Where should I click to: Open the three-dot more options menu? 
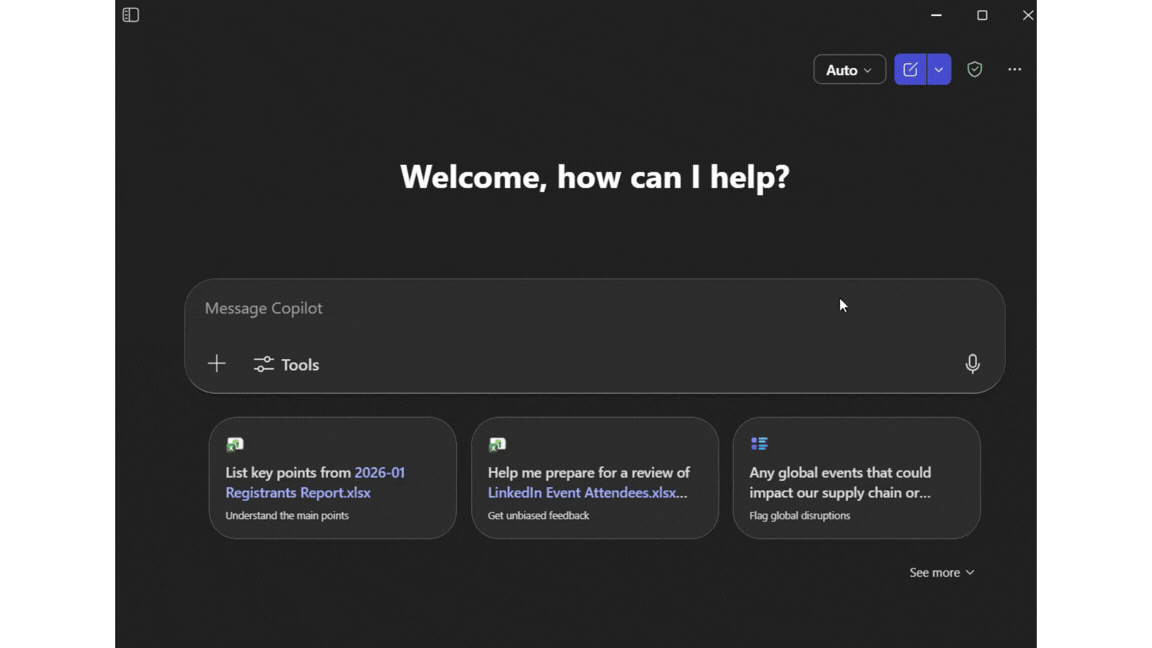pos(1015,70)
